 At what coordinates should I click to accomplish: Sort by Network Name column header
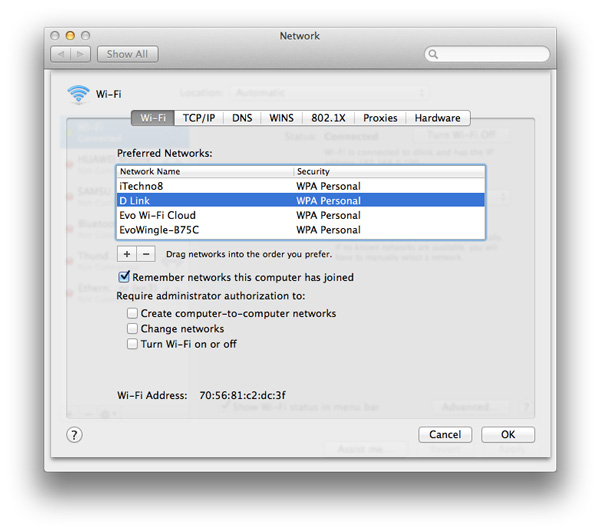click(205, 171)
